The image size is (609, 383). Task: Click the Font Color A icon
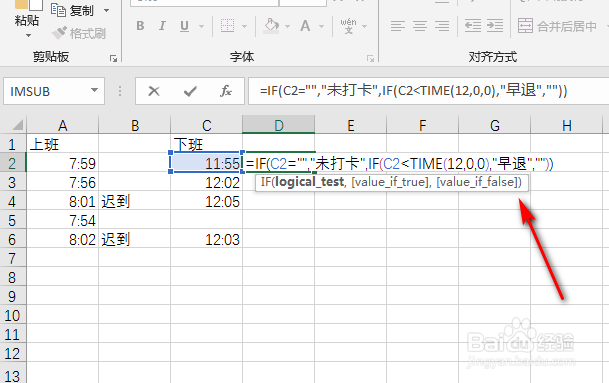pos(305,26)
